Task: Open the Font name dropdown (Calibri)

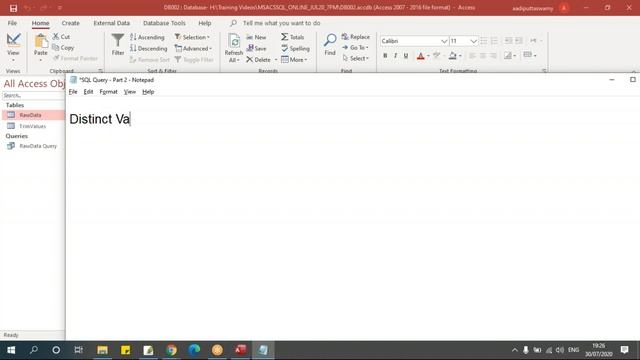Action: click(444, 41)
